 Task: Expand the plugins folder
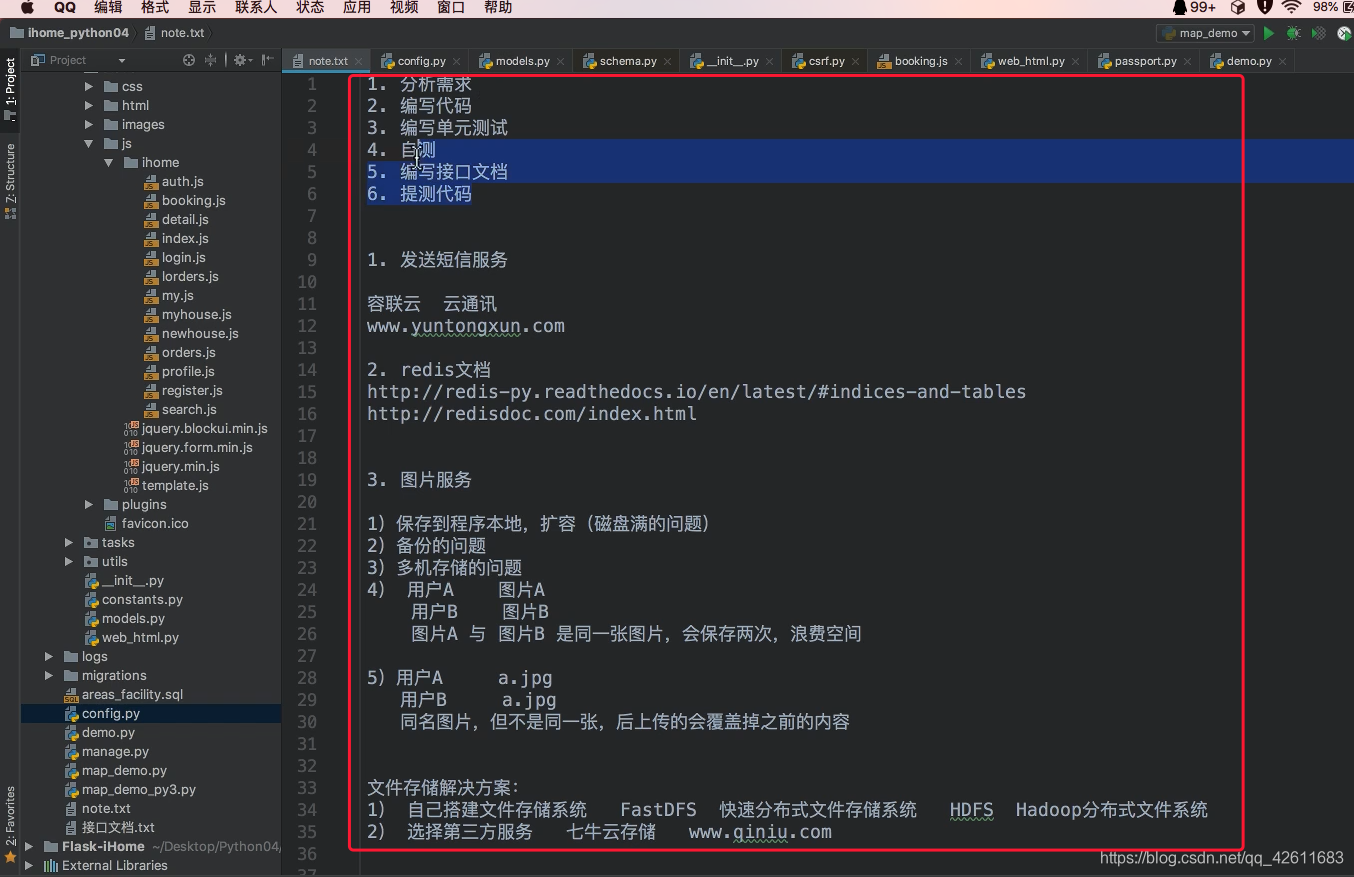tap(89, 505)
